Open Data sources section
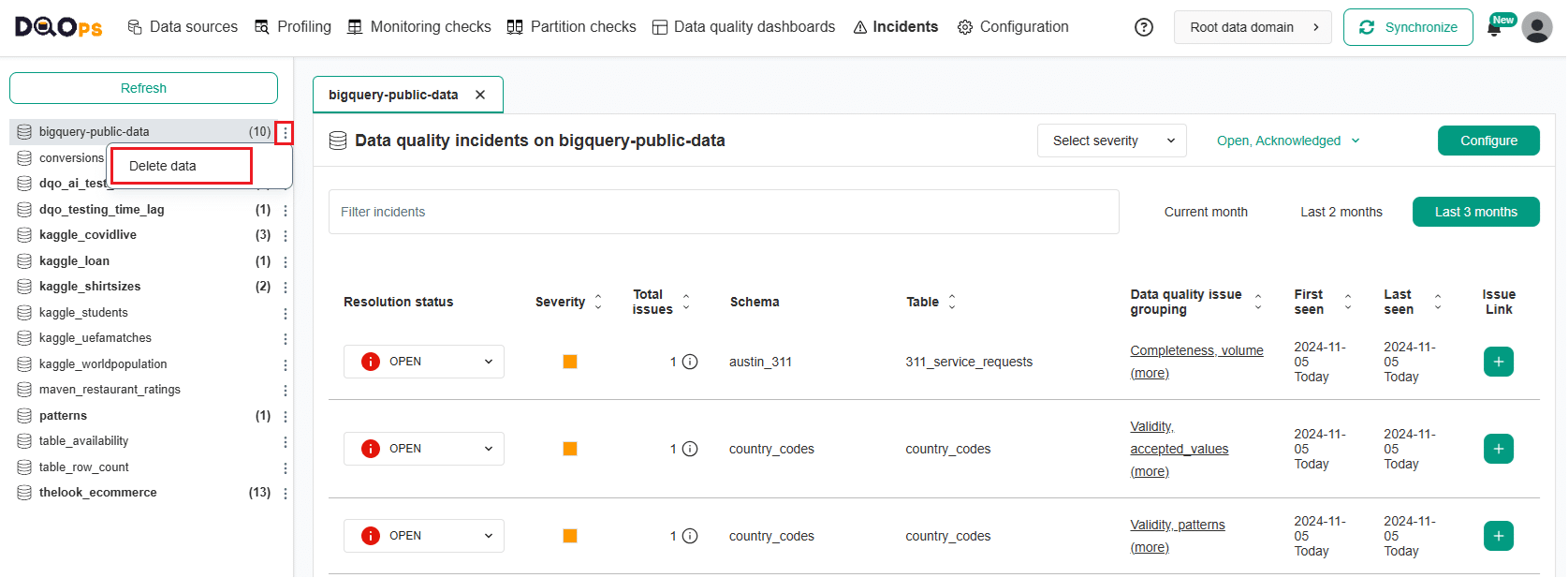 click(183, 27)
